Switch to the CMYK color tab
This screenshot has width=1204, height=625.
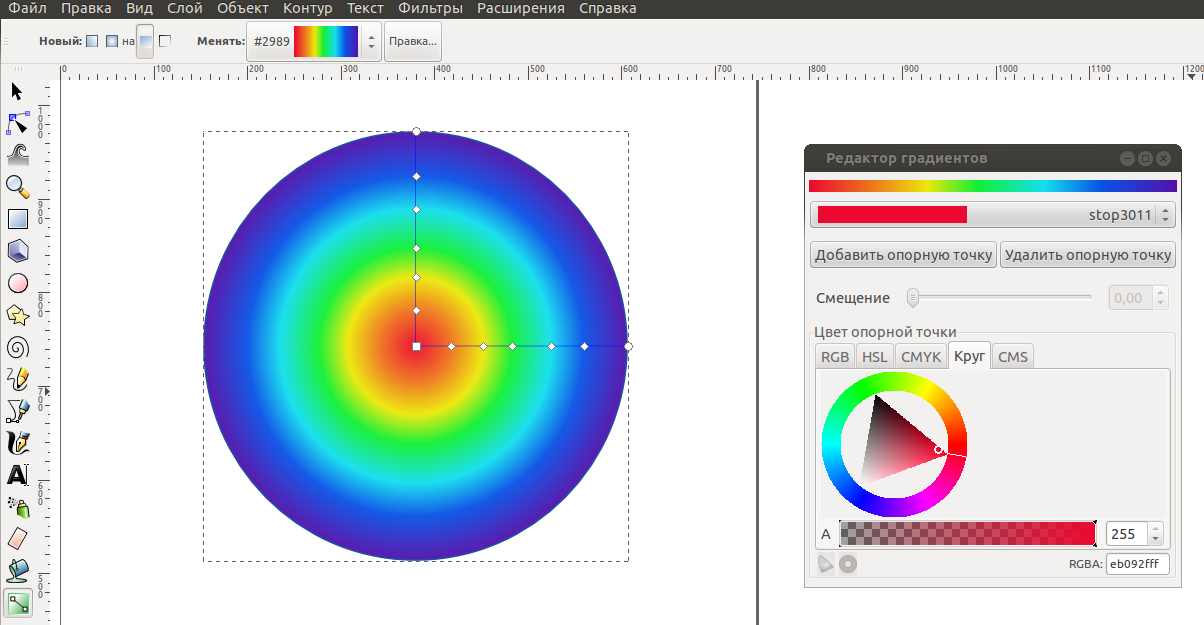tap(920, 356)
